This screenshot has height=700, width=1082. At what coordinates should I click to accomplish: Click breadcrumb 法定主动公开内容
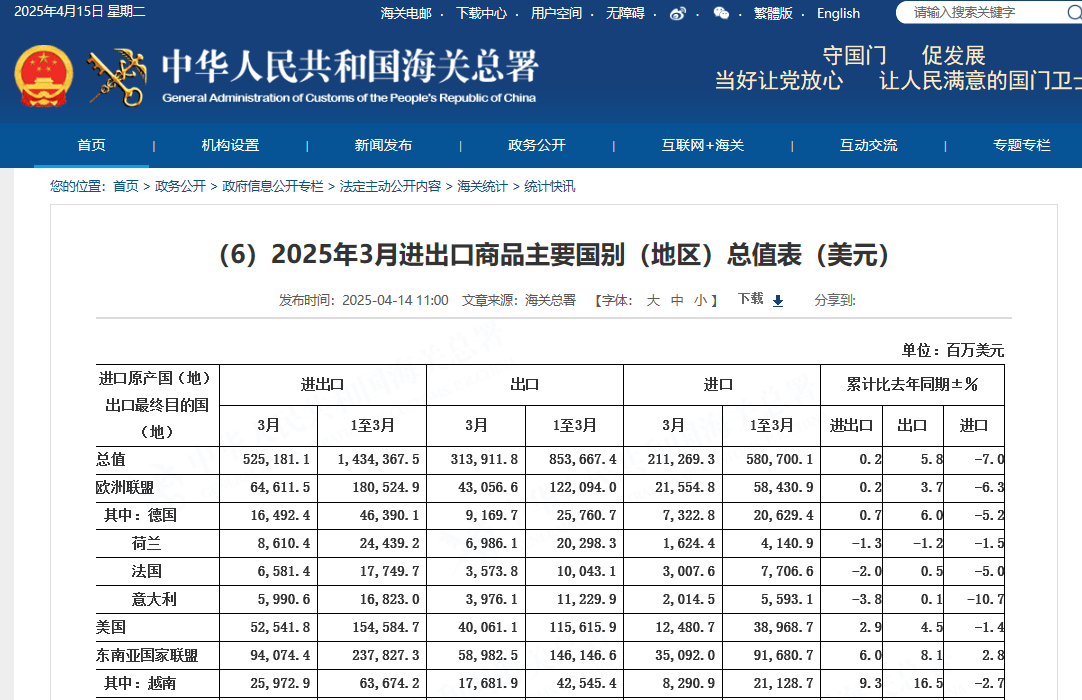390,186
